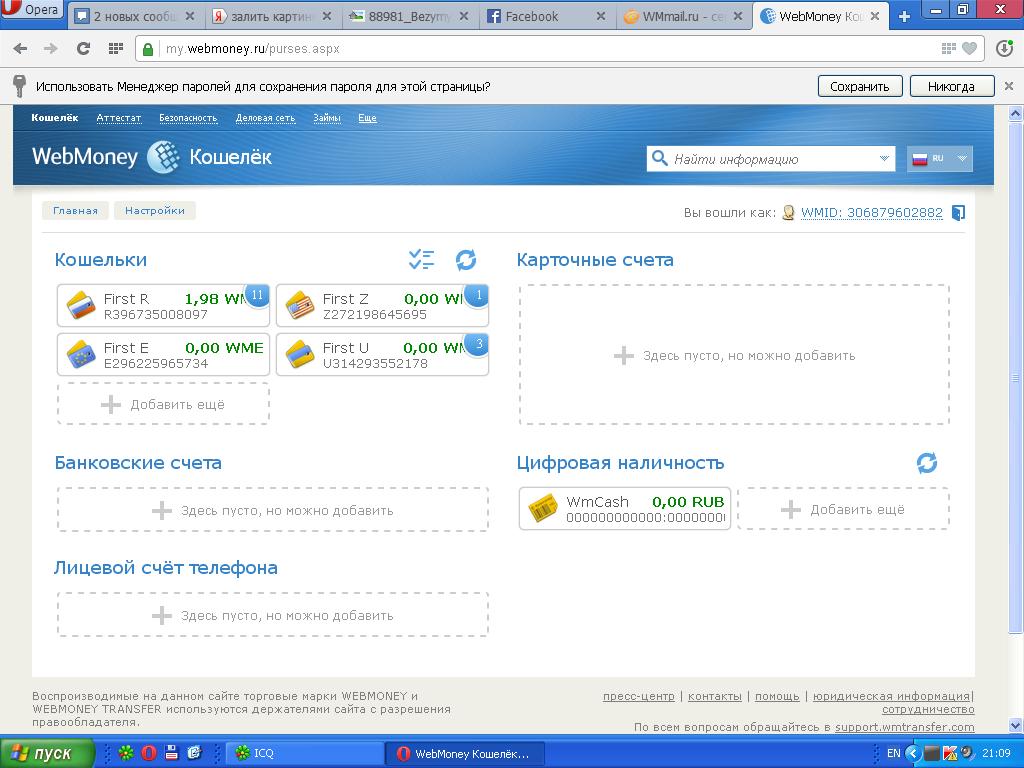
Task: Click the search magnifier icon
Action: [660, 158]
